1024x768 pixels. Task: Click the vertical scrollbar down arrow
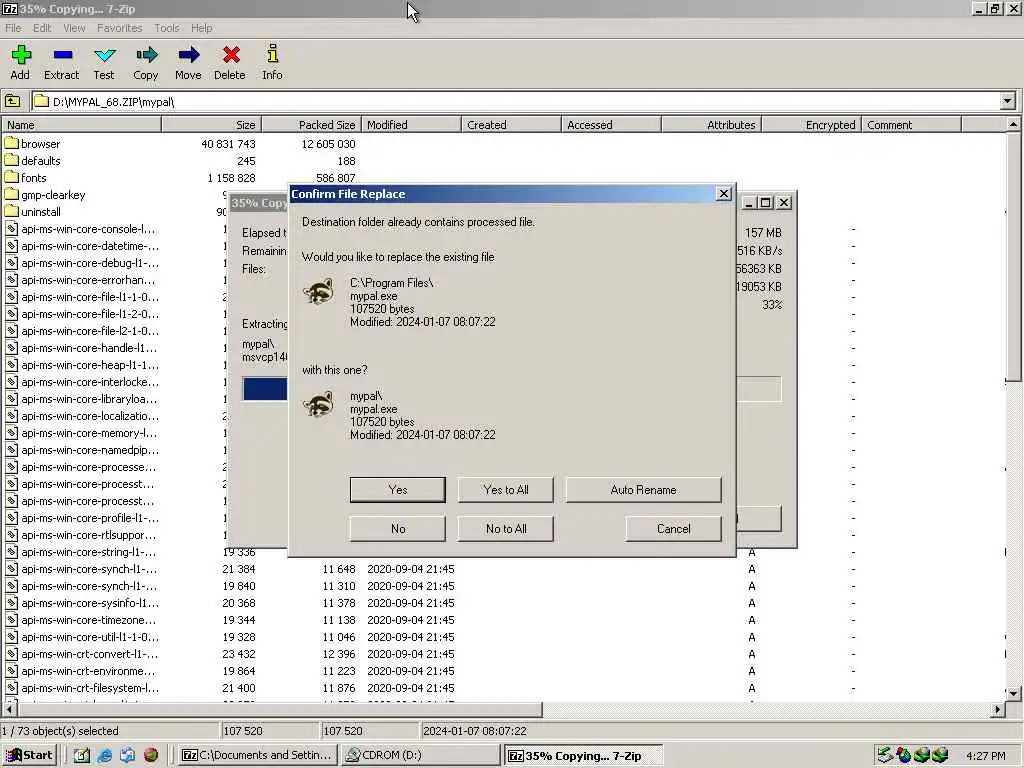pyautogui.click(x=1013, y=693)
